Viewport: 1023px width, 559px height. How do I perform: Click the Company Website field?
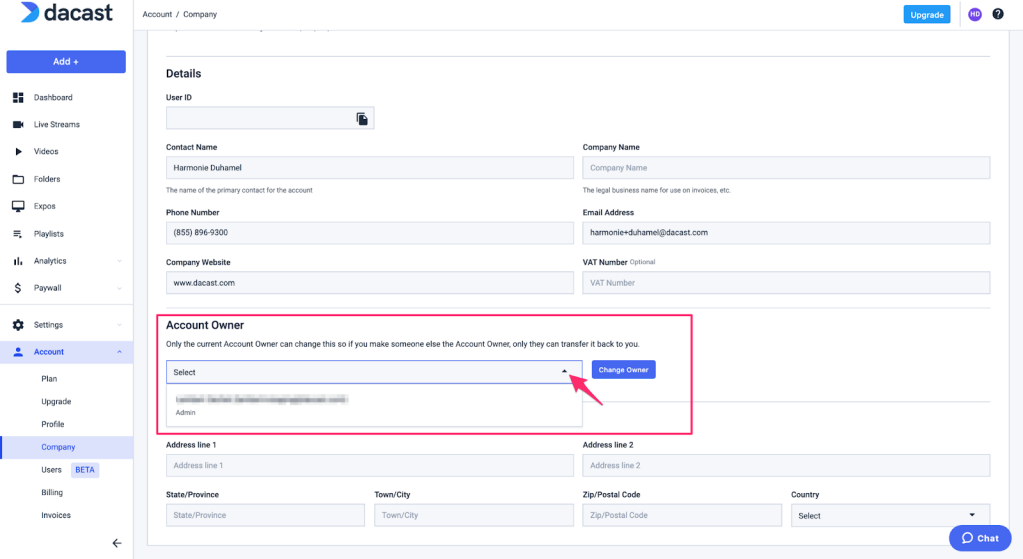(x=370, y=282)
